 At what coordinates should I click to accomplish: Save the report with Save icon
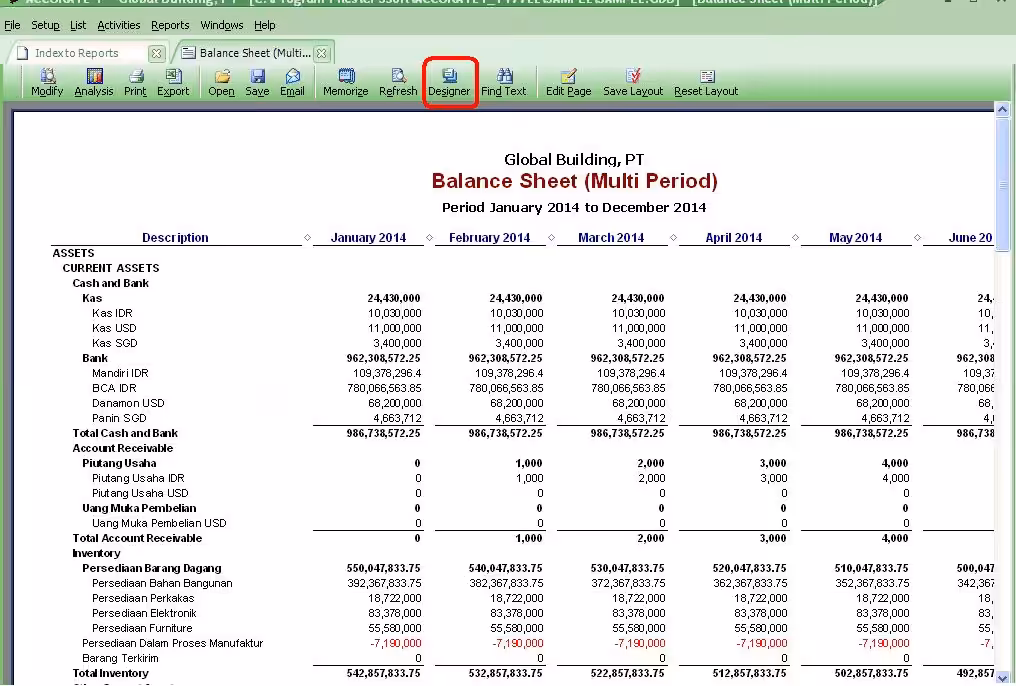click(x=257, y=83)
